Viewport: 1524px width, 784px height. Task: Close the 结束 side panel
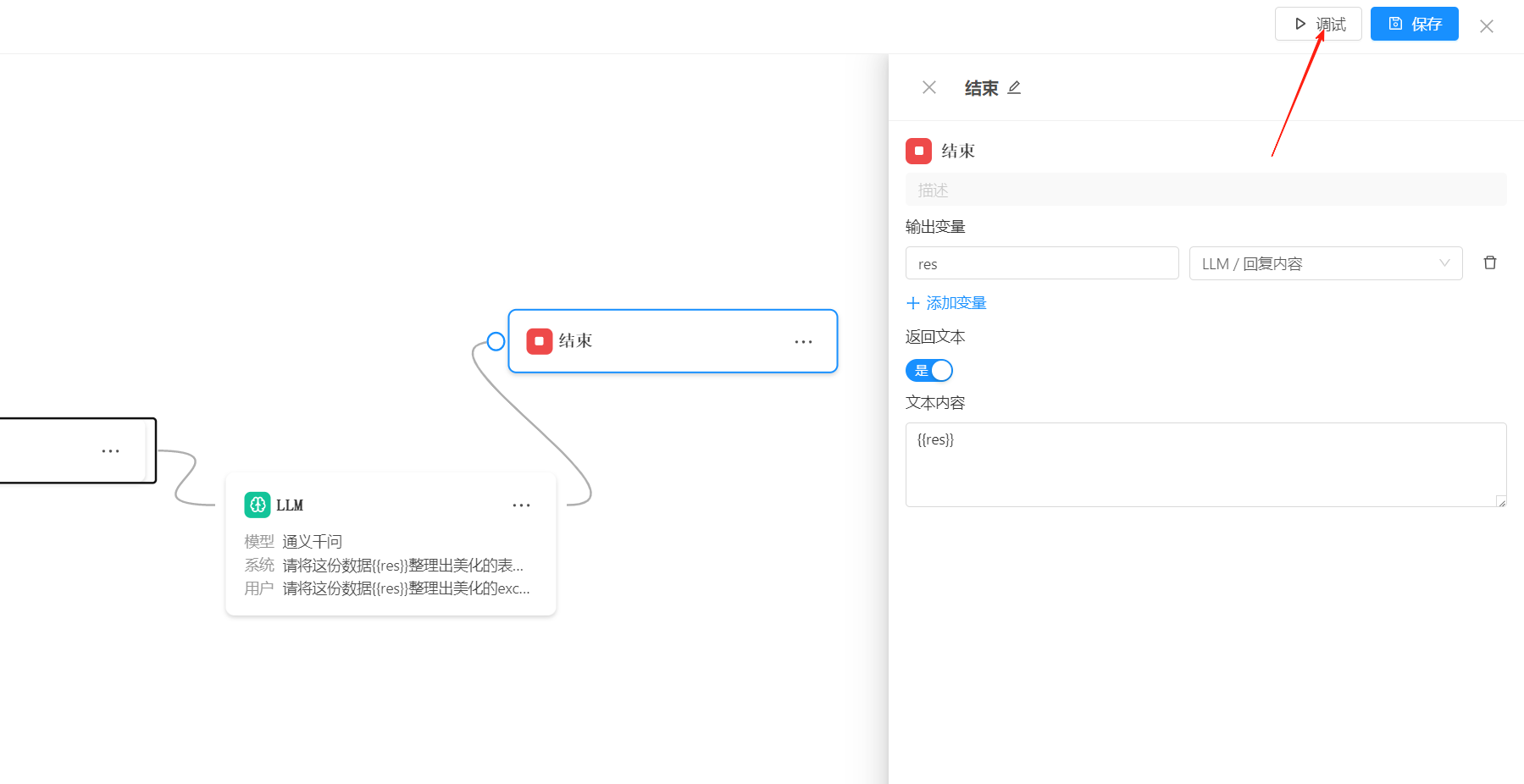tap(929, 87)
